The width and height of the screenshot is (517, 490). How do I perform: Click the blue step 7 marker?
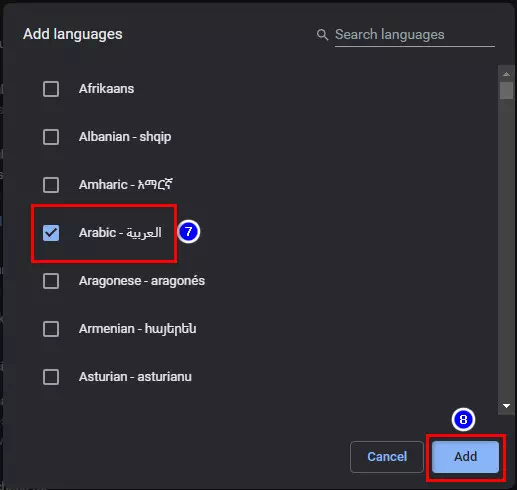click(189, 232)
